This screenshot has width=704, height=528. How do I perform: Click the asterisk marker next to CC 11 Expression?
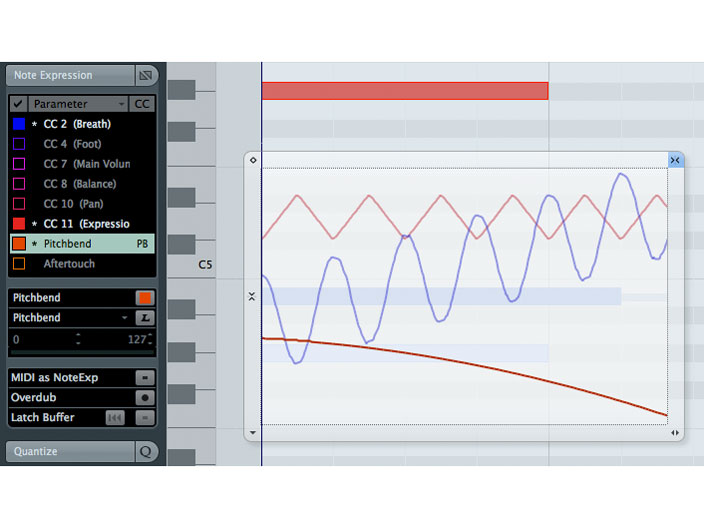35,224
